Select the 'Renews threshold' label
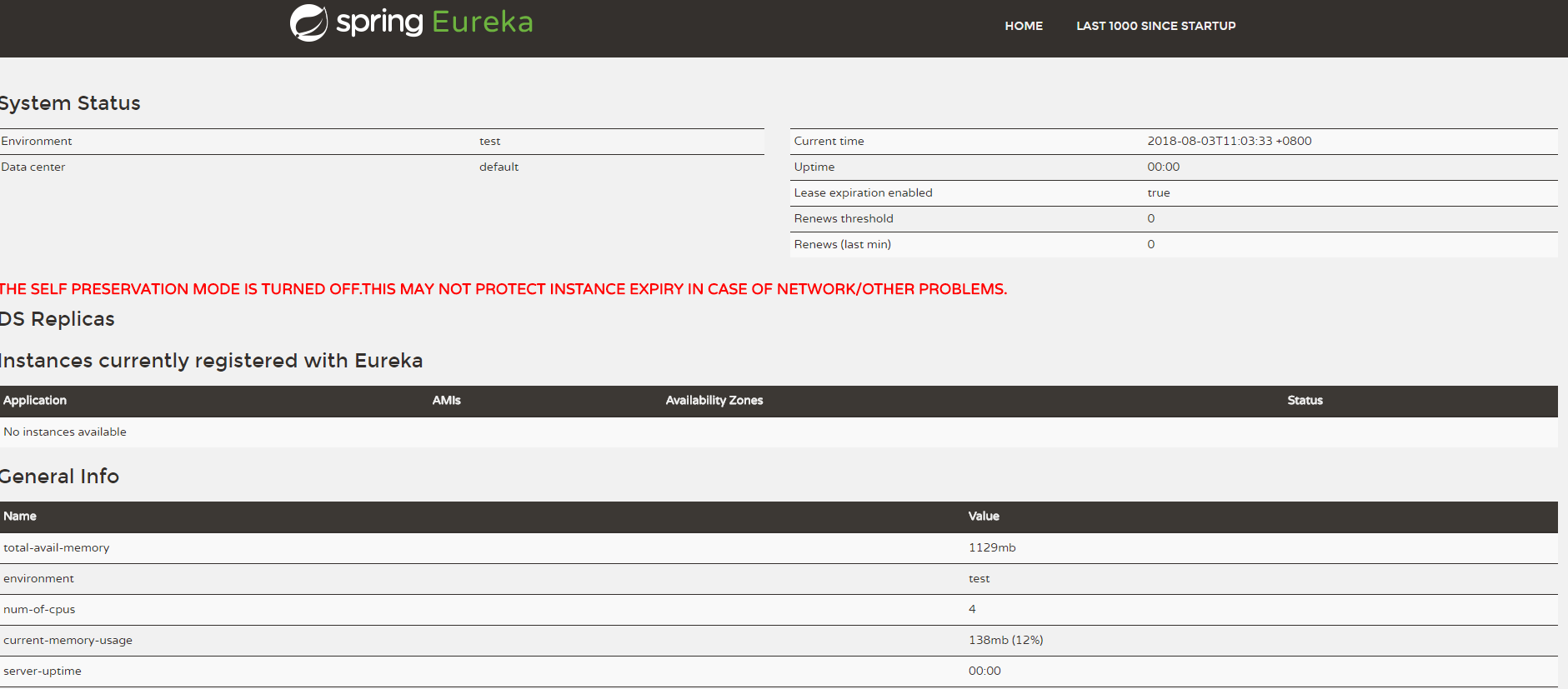 [x=844, y=218]
